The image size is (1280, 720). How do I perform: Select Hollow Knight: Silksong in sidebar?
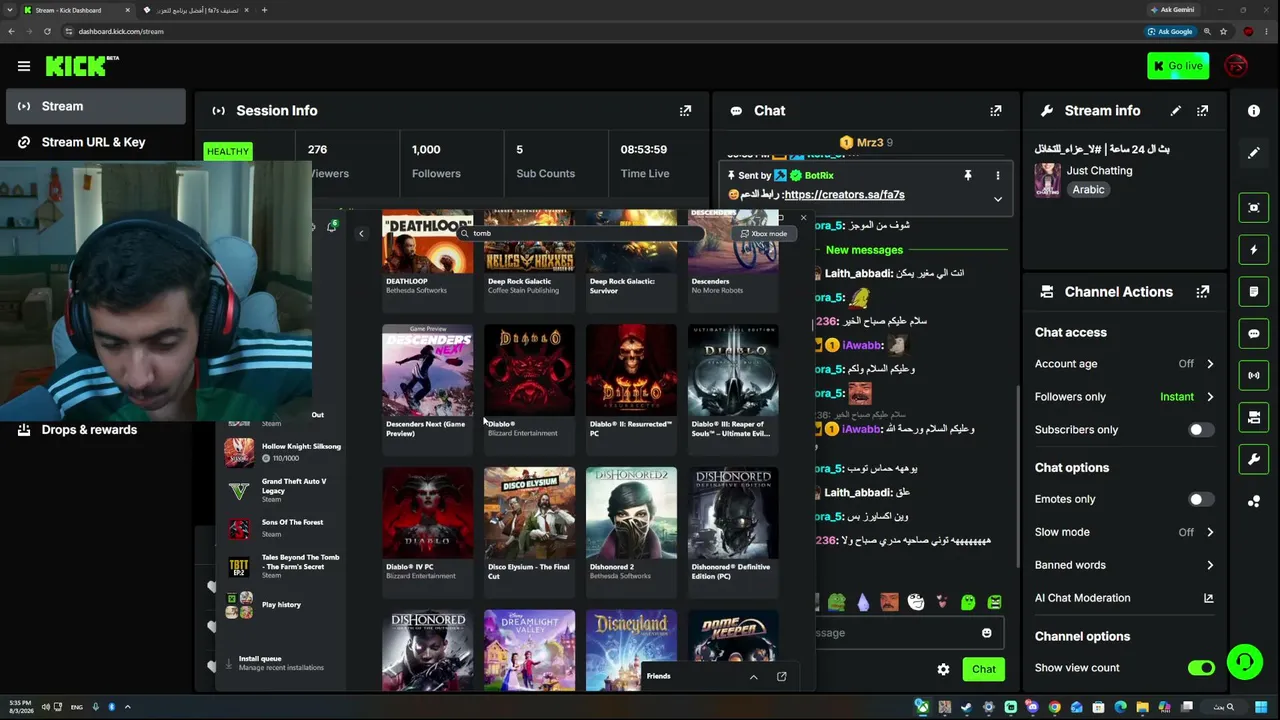point(284,452)
